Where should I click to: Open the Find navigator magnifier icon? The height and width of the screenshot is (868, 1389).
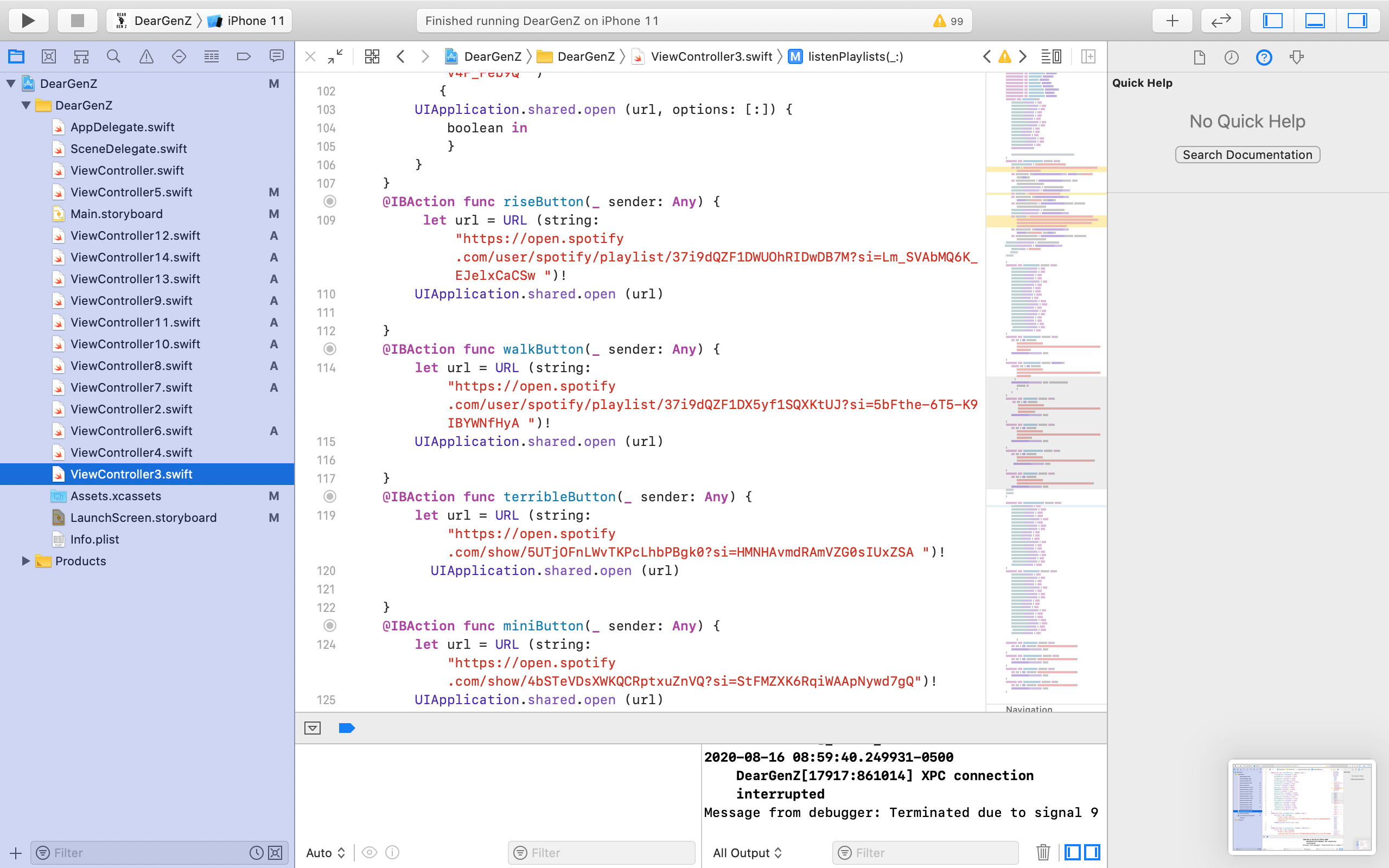point(113,56)
